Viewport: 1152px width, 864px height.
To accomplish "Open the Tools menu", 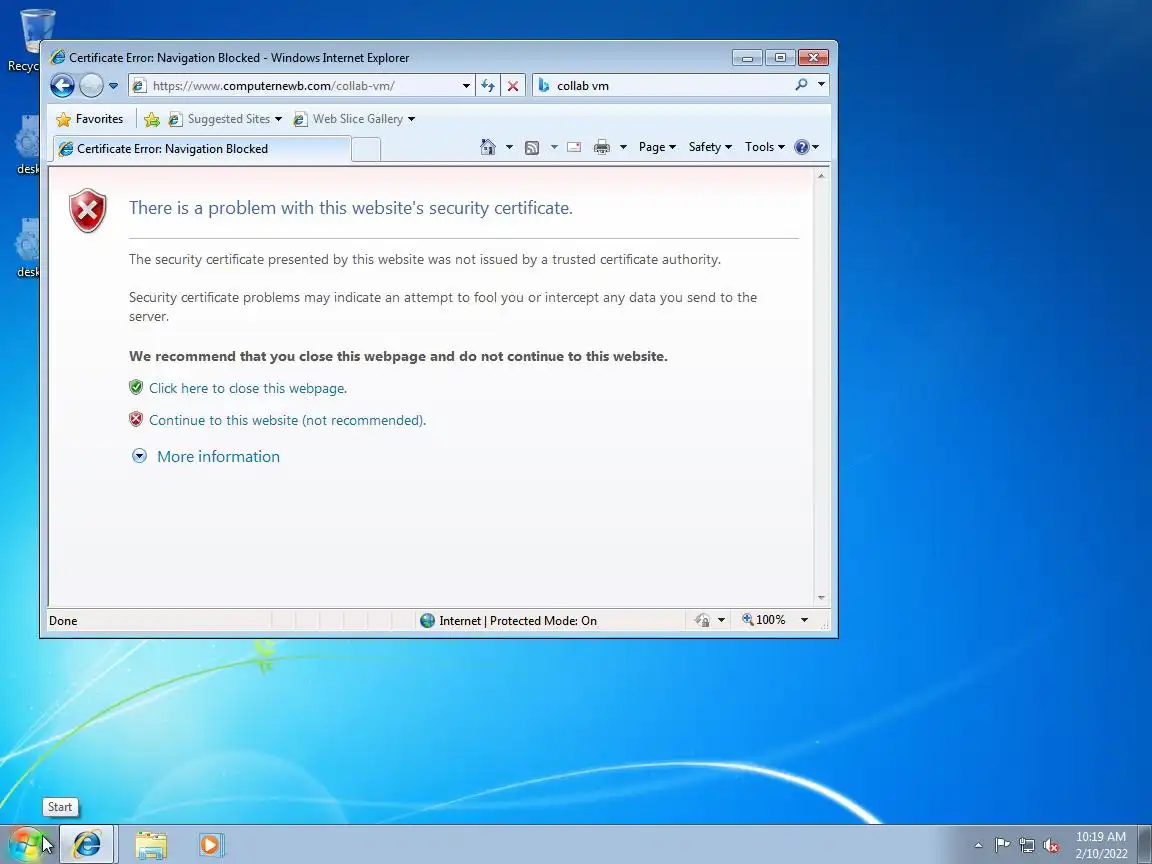I will click(x=765, y=147).
